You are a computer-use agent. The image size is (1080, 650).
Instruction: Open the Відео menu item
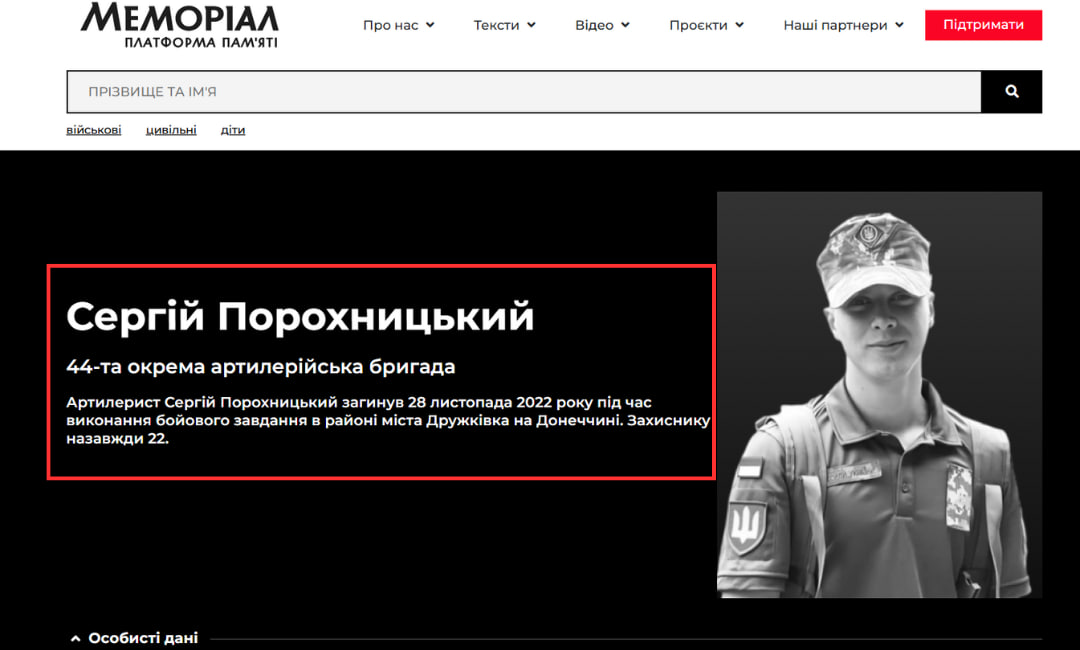tap(594, 25)
